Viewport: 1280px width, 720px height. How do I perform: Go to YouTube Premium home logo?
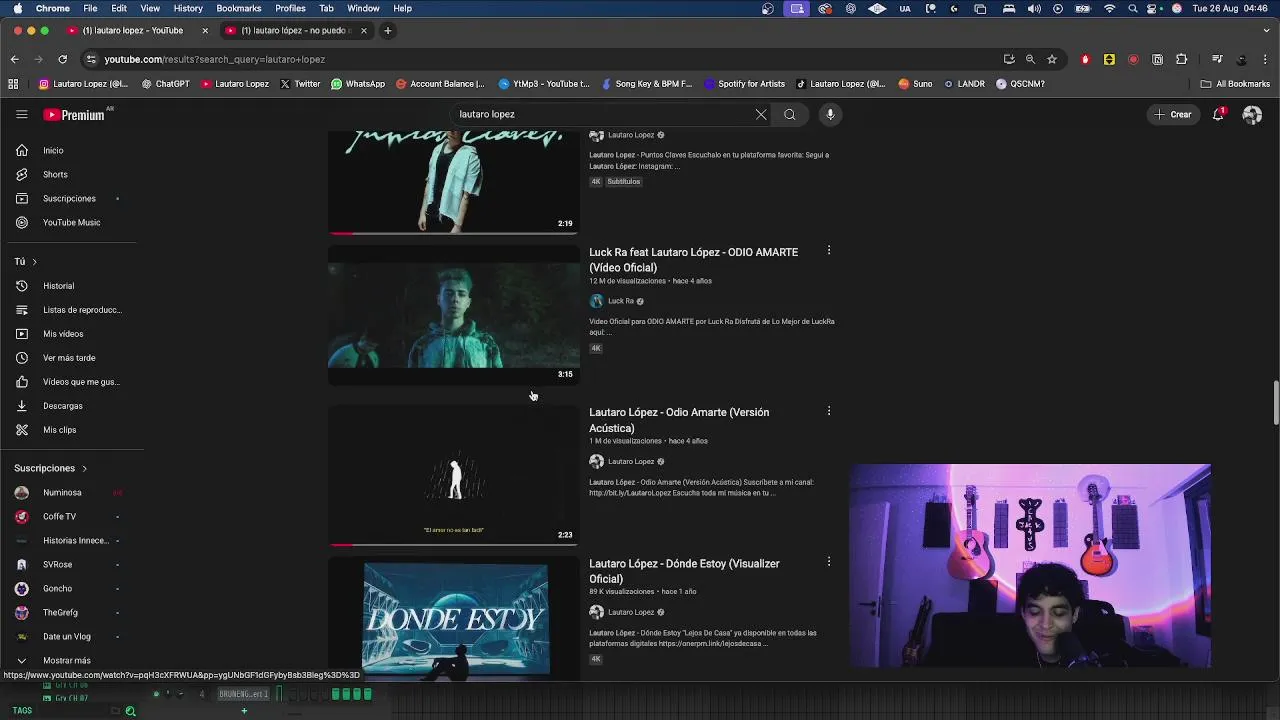pyautogui.click(x=74, y=115)
